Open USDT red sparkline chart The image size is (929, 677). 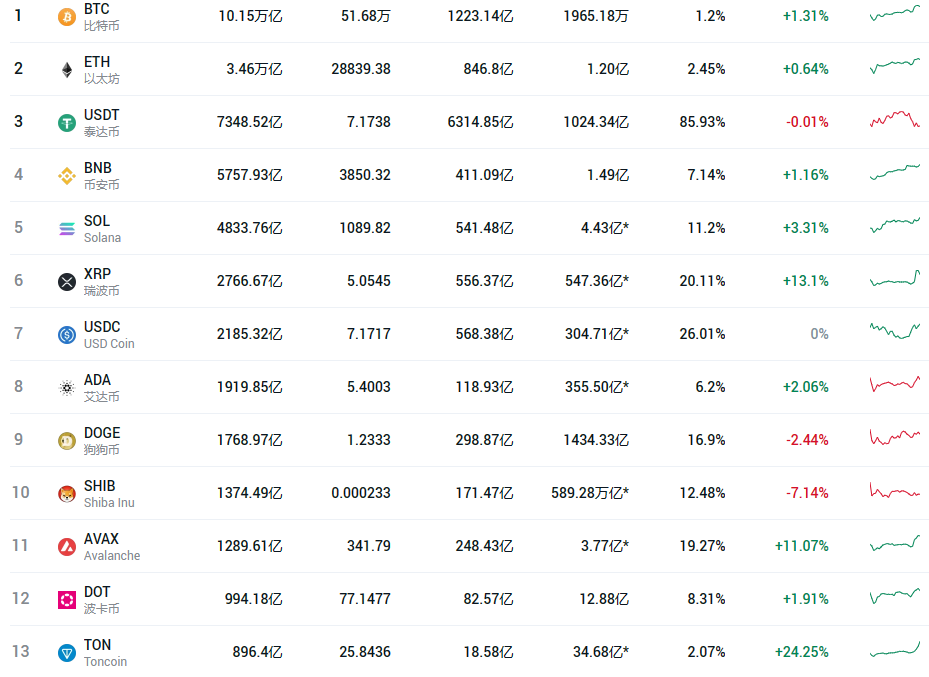coord(895,118)
